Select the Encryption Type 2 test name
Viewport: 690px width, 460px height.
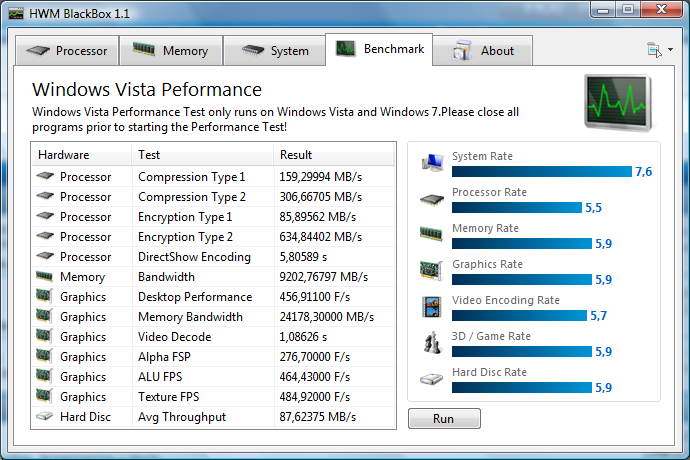(185, 237)
